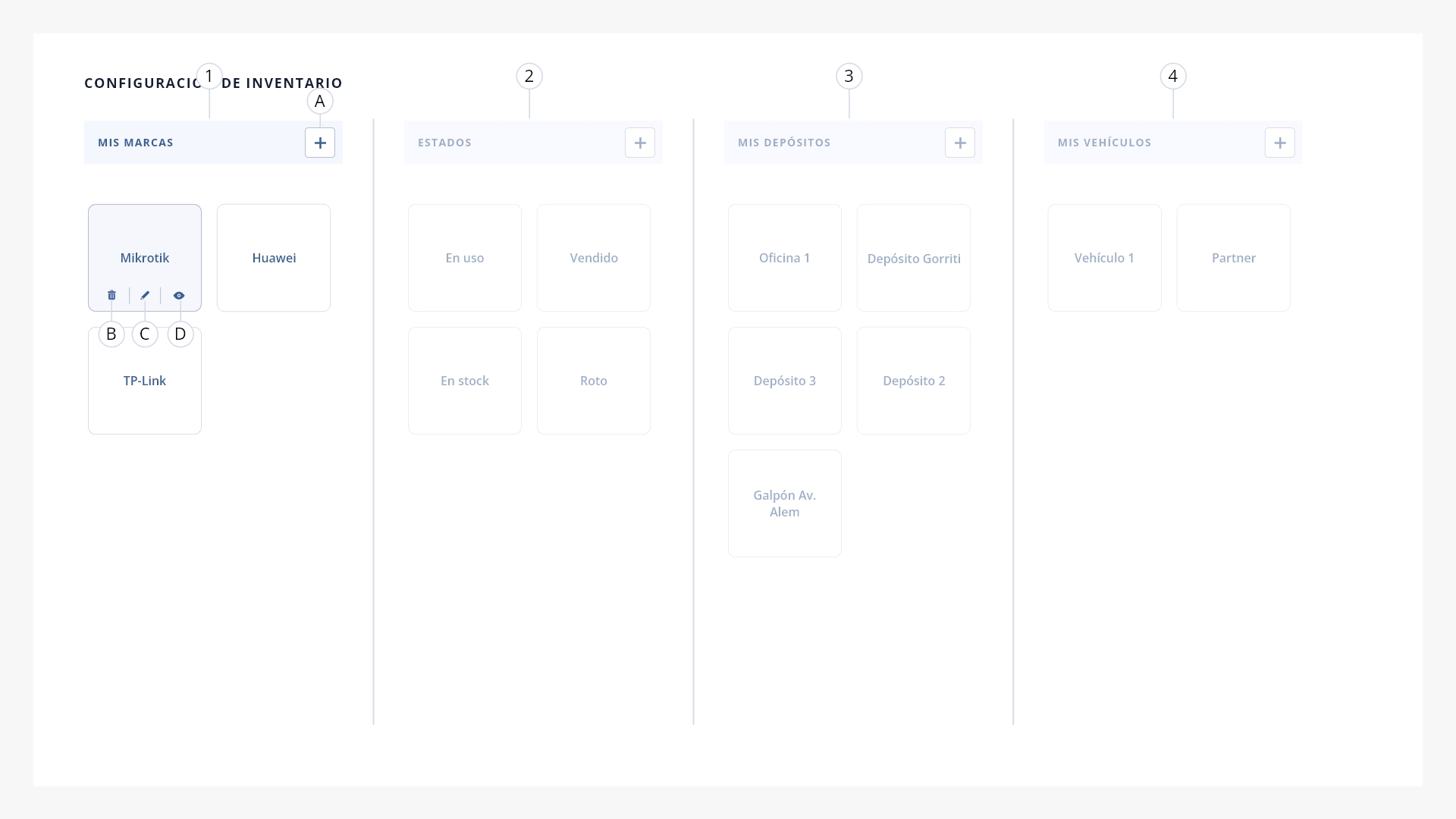
Task: Open the Depósito 3 card
Action: (785, 381)
